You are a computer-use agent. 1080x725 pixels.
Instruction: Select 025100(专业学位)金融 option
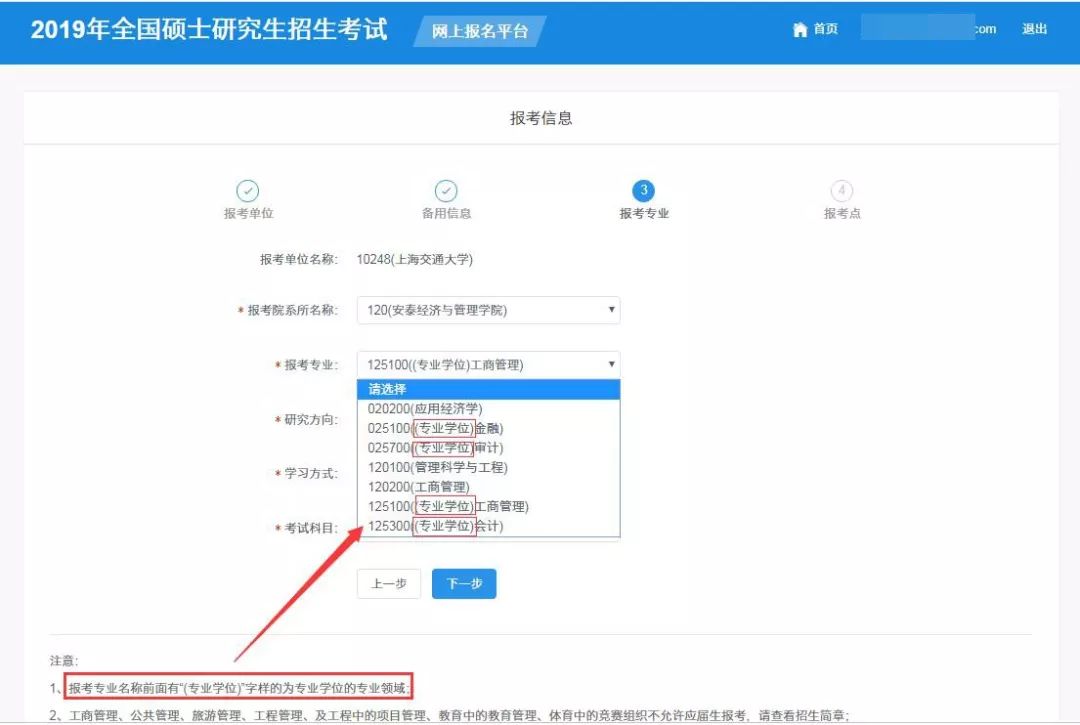click(429, 428)
